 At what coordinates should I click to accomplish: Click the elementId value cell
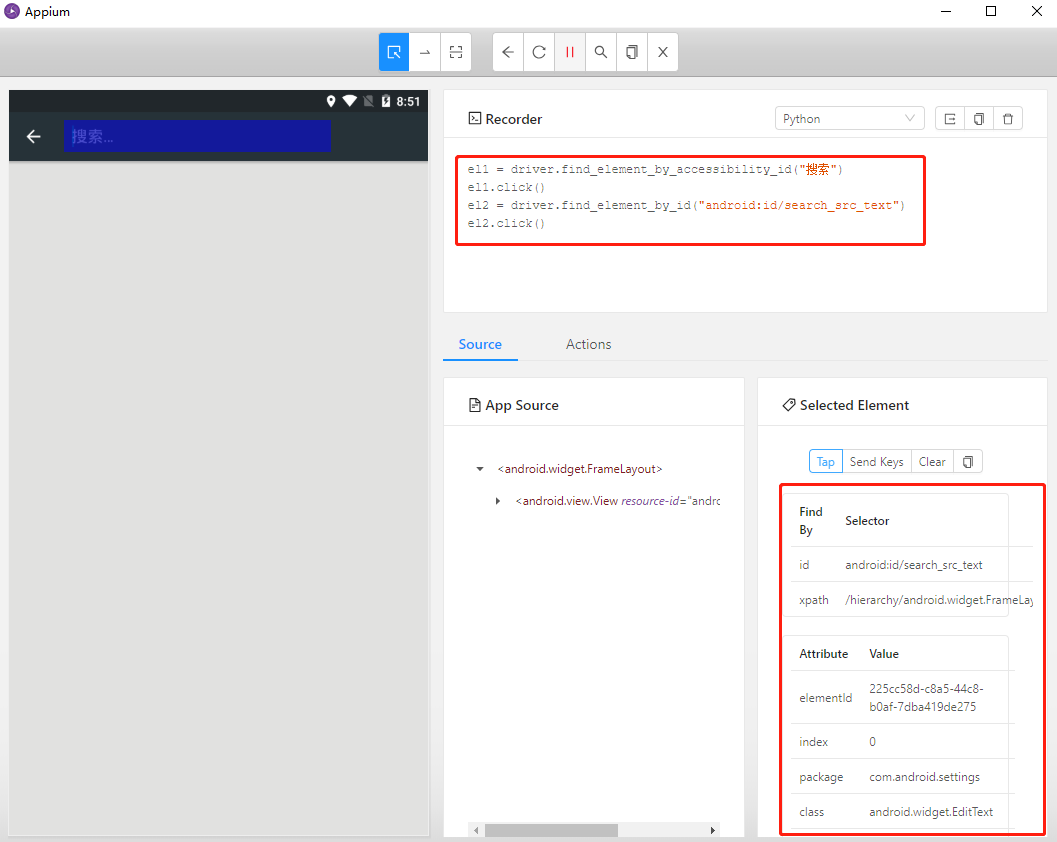[x=926, y=698]
